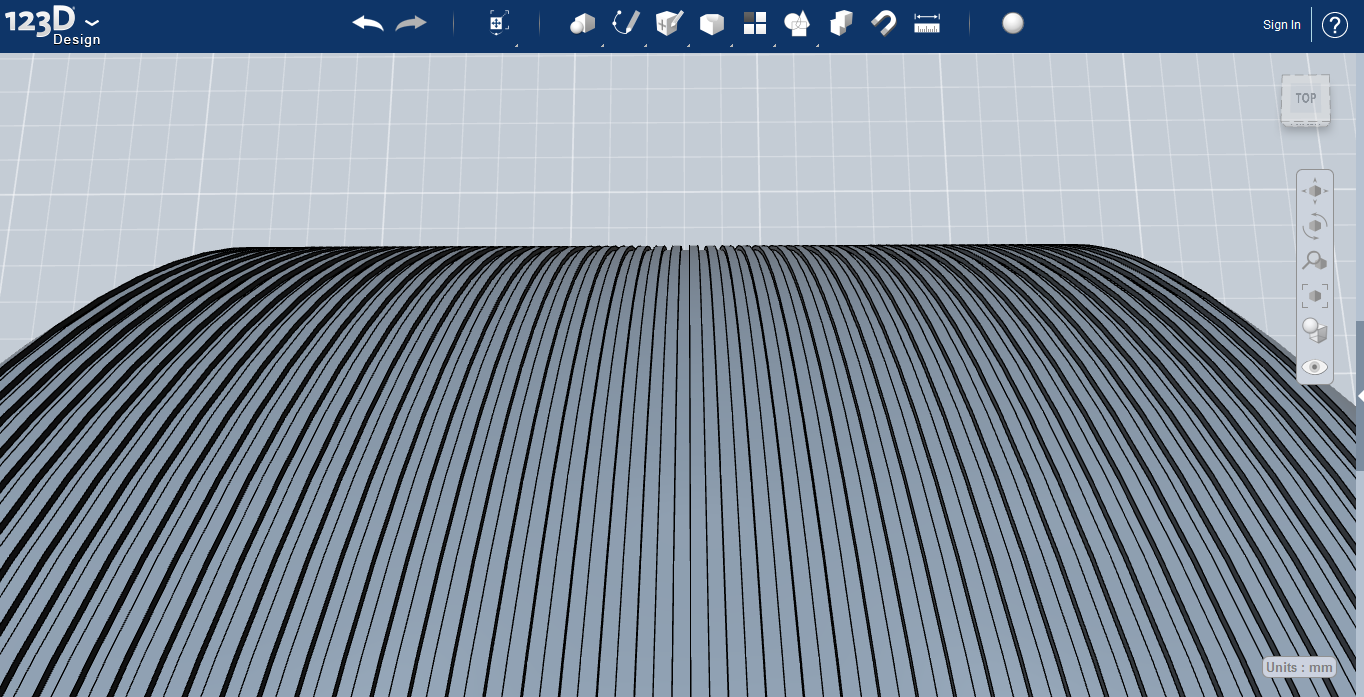Click TOP on the view cube
Screen dimensions: 1364x697
tap(1305, 98)
